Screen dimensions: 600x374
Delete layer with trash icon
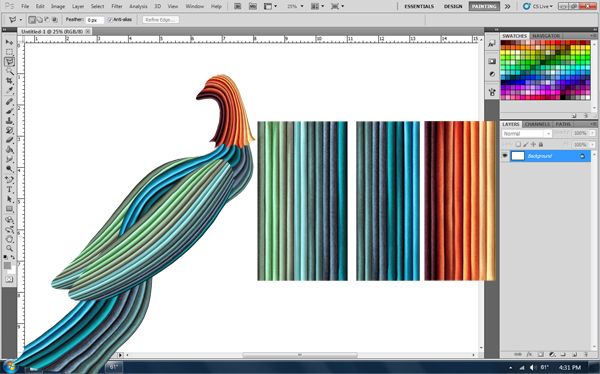[586, 354]
